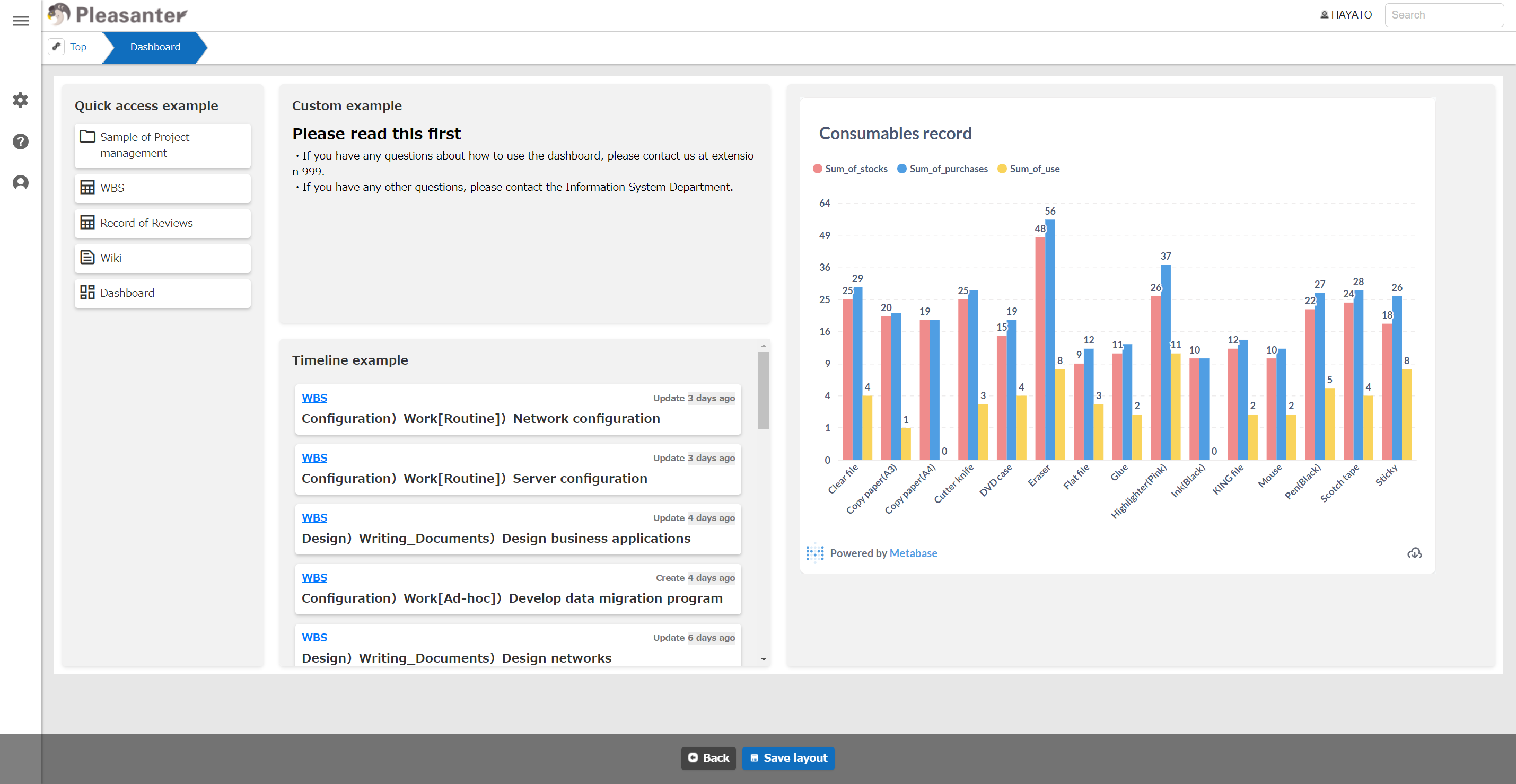The height and width of the screenshot is (784, 1516).
Task: Toggle Sum_of_purchases legend series
Action: click(x=942, y=169)
